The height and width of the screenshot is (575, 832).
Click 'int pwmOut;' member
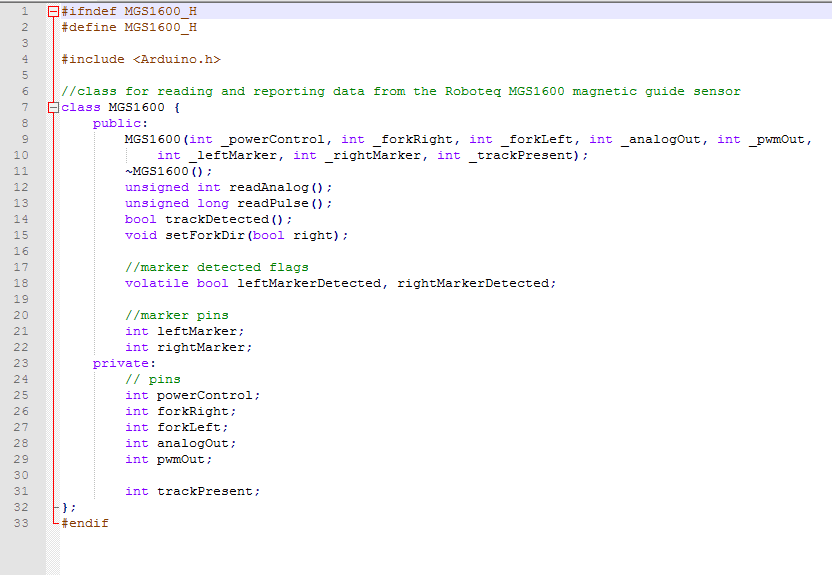[x=169, y=459]
